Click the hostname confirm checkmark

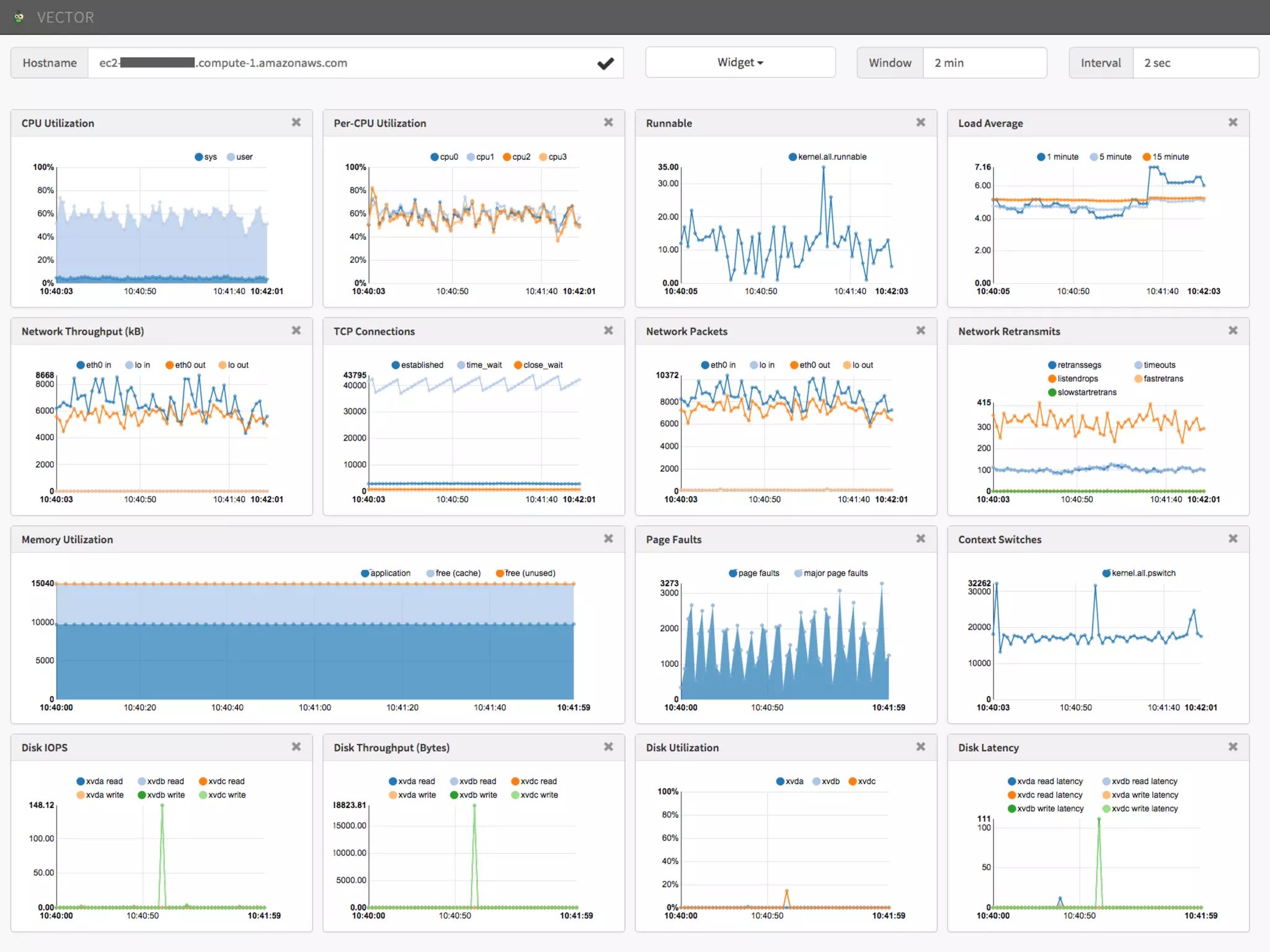[605, 63]
